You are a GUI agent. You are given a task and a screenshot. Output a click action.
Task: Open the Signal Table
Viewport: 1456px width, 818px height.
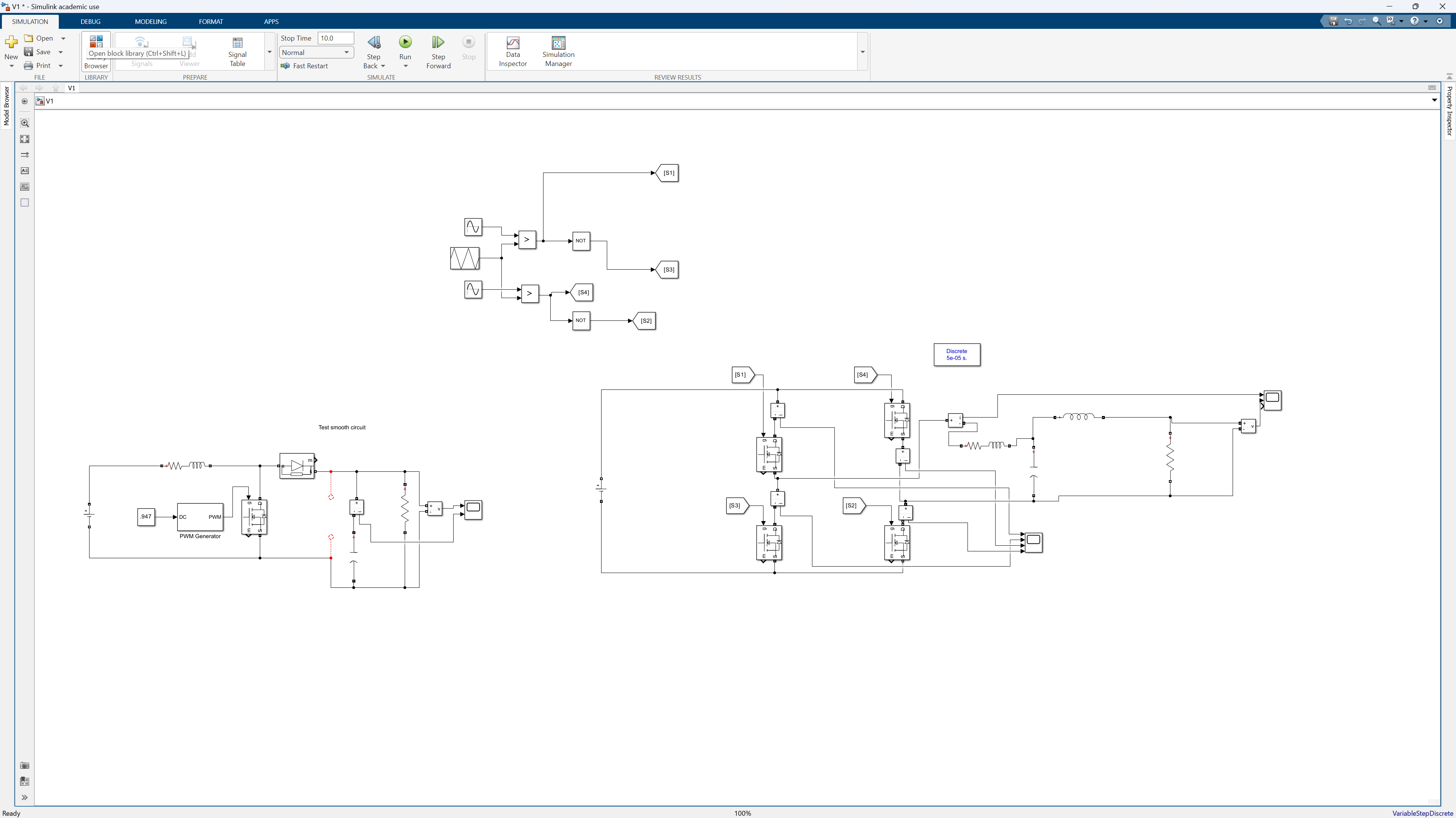tap(237, 52)
